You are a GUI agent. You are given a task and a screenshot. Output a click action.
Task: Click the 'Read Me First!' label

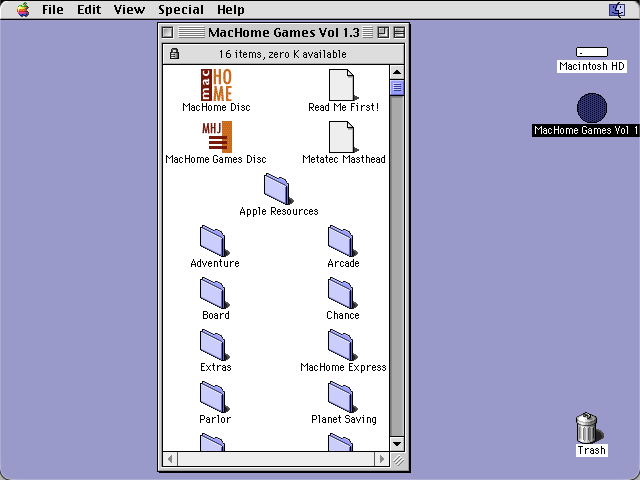tap(343, 107)
